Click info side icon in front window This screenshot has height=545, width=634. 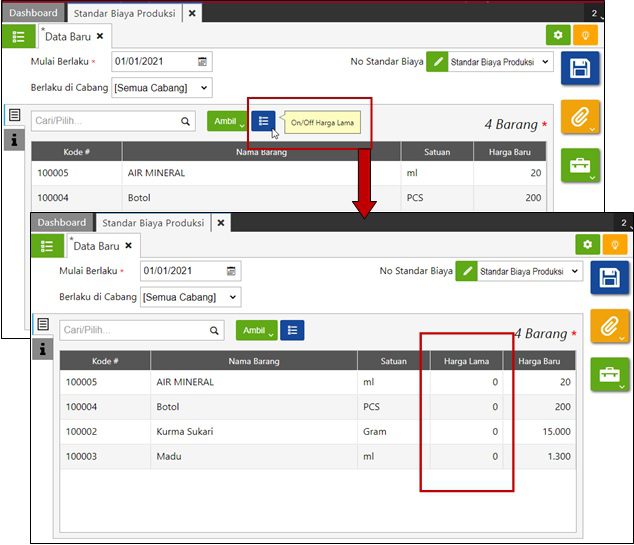(x=43, y=349)
